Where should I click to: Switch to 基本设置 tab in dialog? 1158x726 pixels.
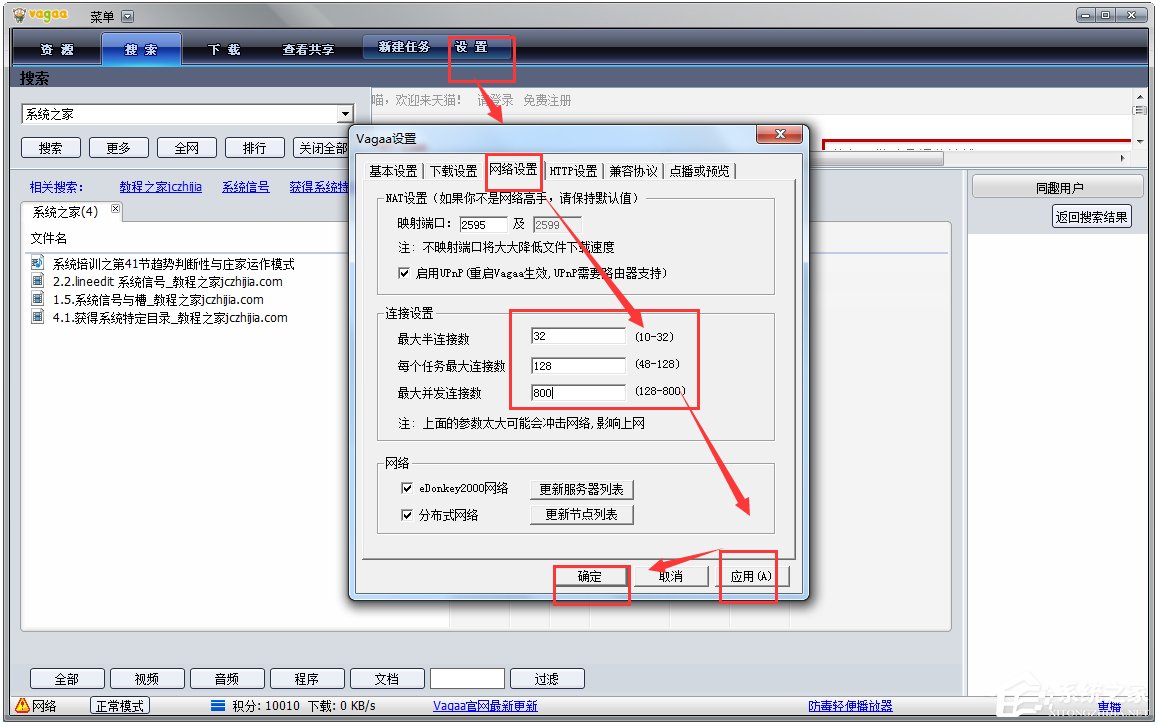click(x=393, y=171)
